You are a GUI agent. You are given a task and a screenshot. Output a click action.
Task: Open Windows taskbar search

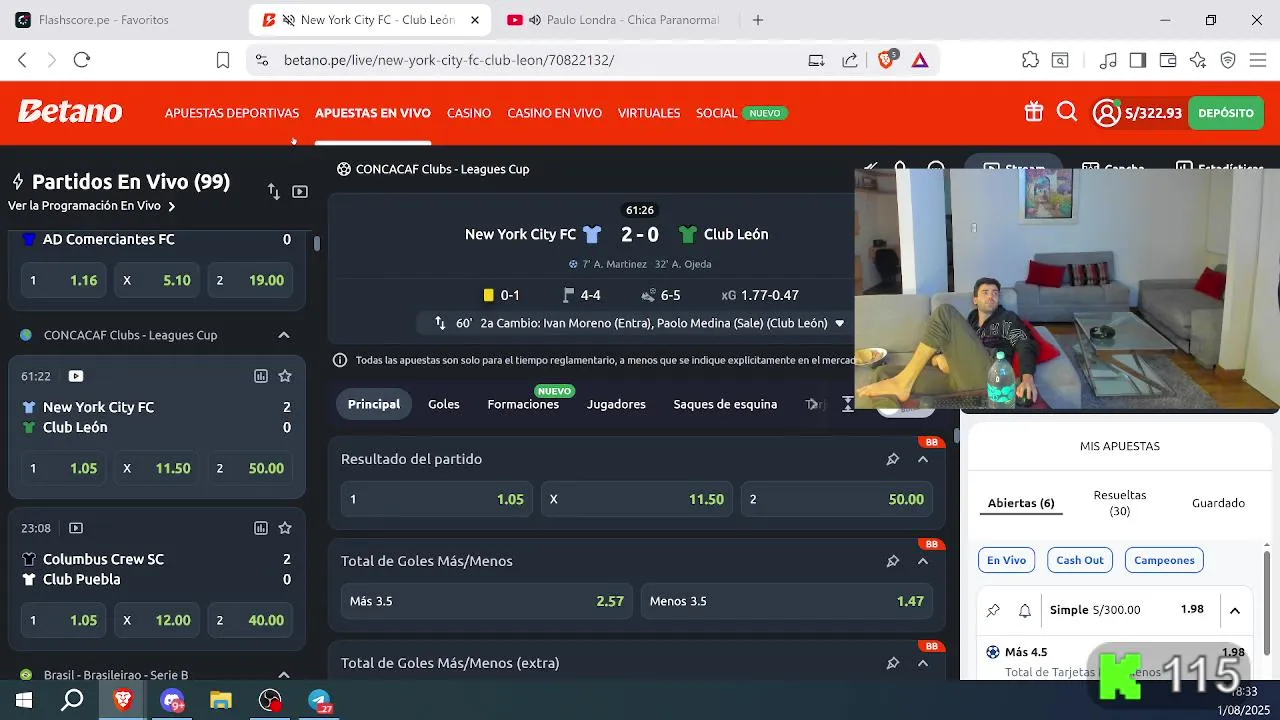pos(72,700)
